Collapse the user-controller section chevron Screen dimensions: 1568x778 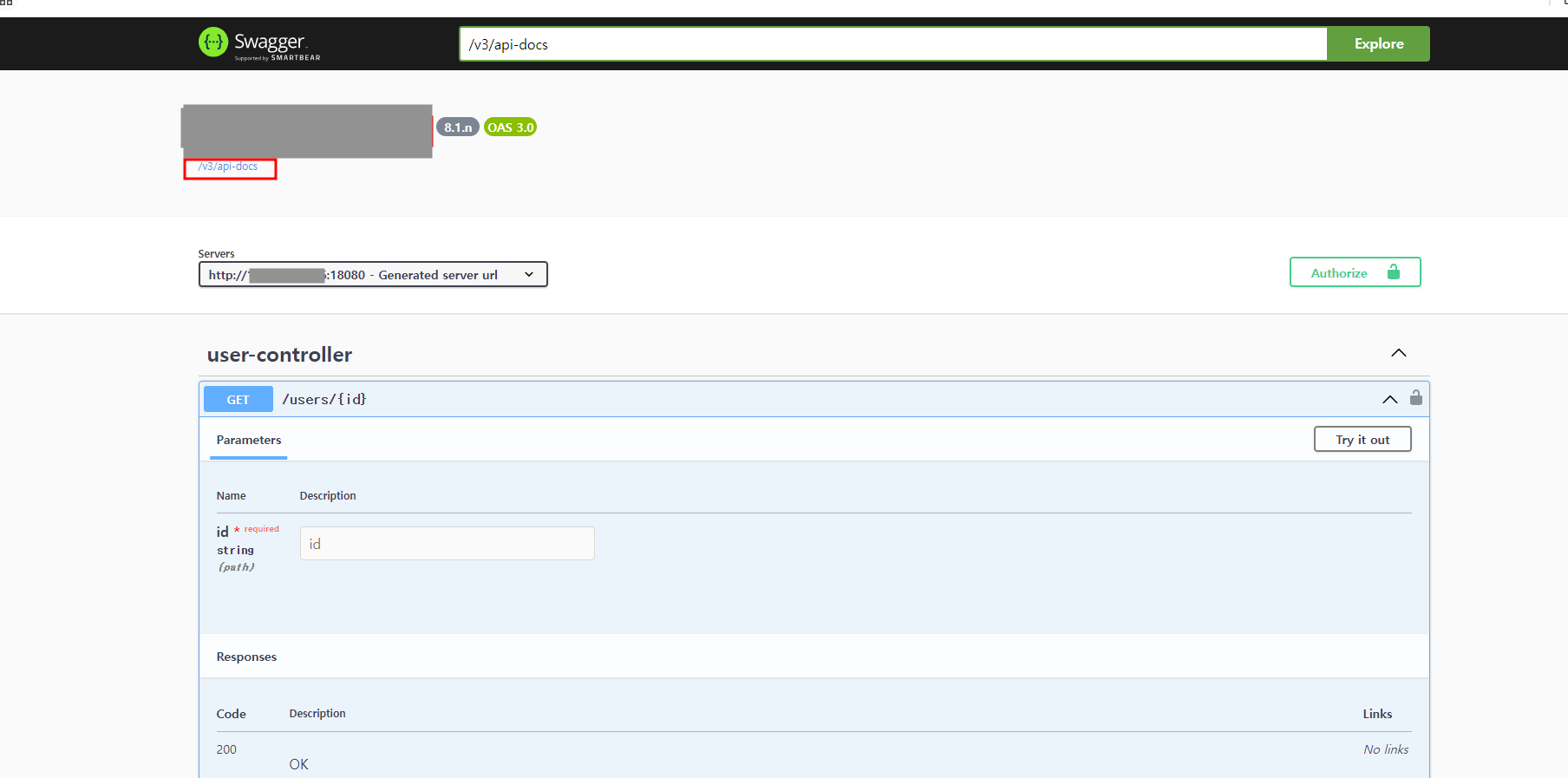tap(1398, 353)
